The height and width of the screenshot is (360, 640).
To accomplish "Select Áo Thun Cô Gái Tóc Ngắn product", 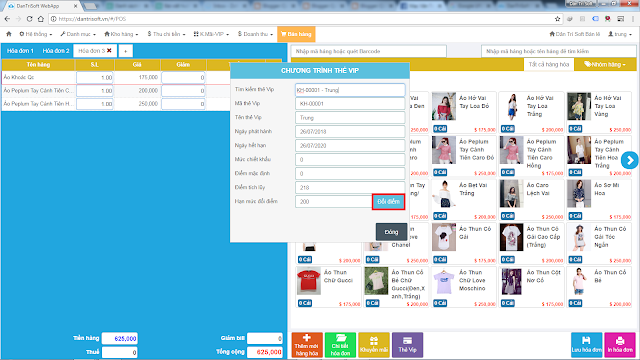I will tap(599, 244).
